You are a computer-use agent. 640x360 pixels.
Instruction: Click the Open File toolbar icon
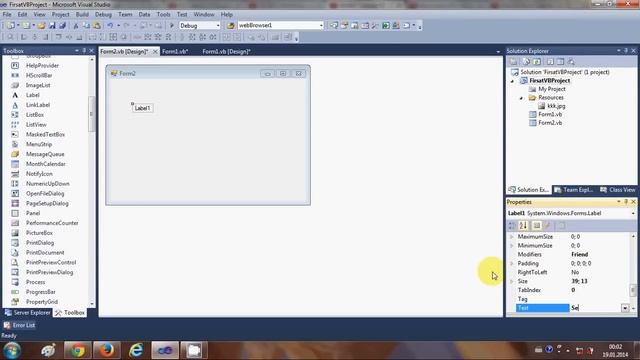pos(42,25)
